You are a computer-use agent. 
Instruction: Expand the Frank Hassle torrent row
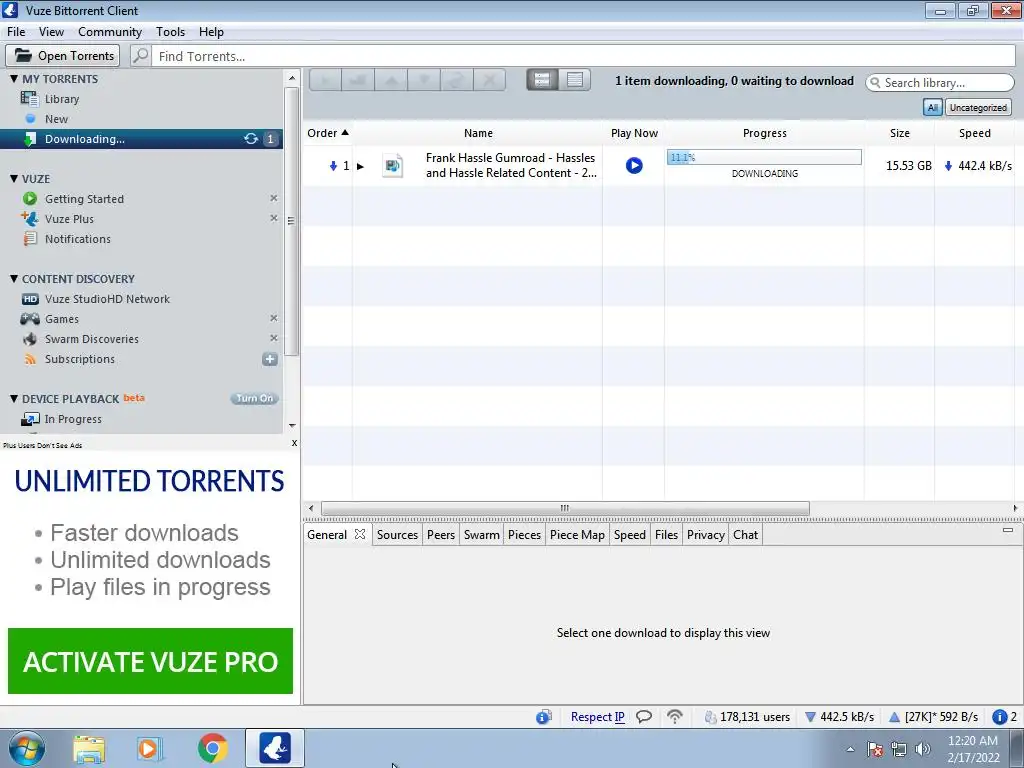(x=360, y=167)
